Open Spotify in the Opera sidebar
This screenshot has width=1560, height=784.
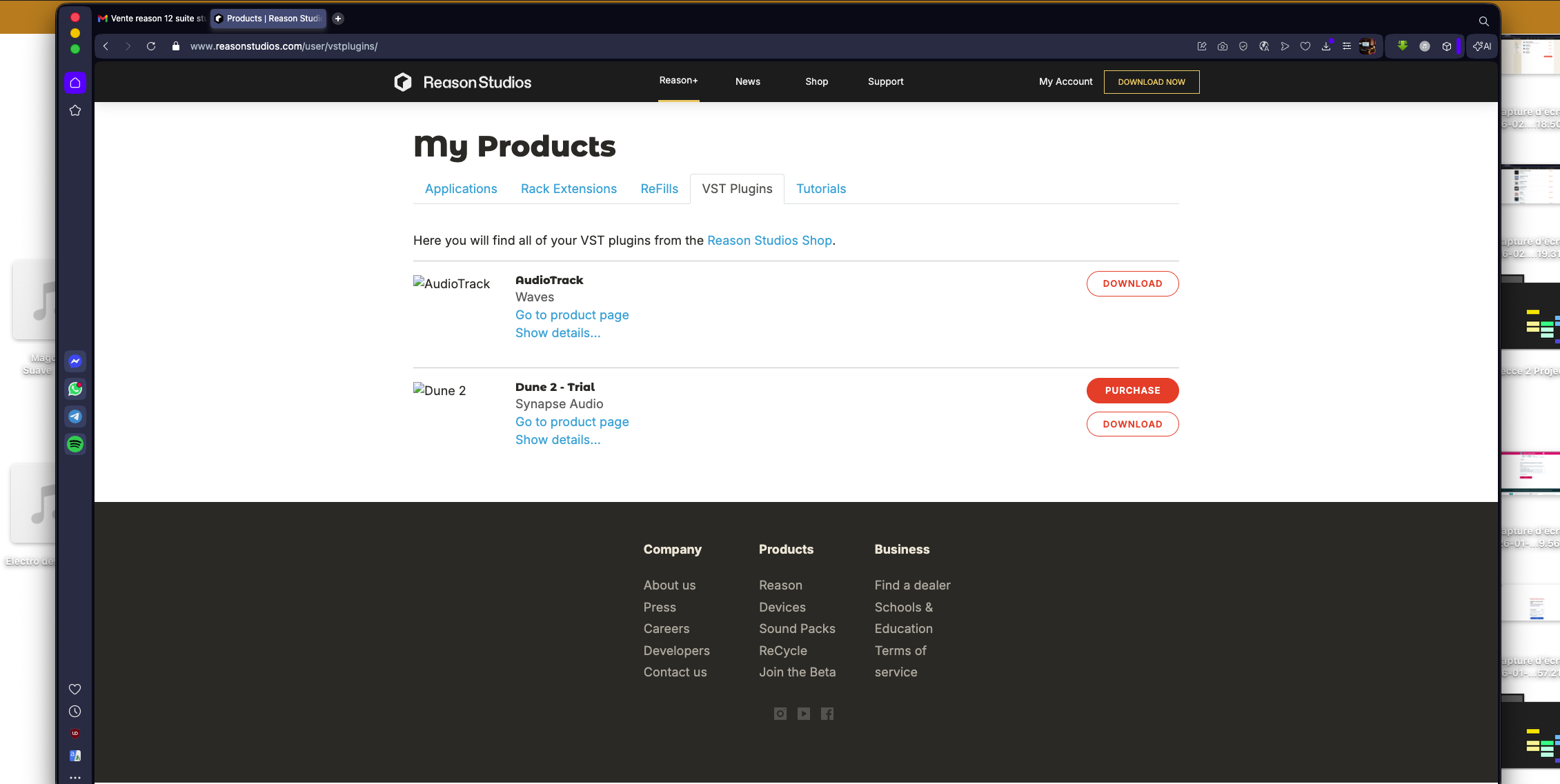(75, 444)
